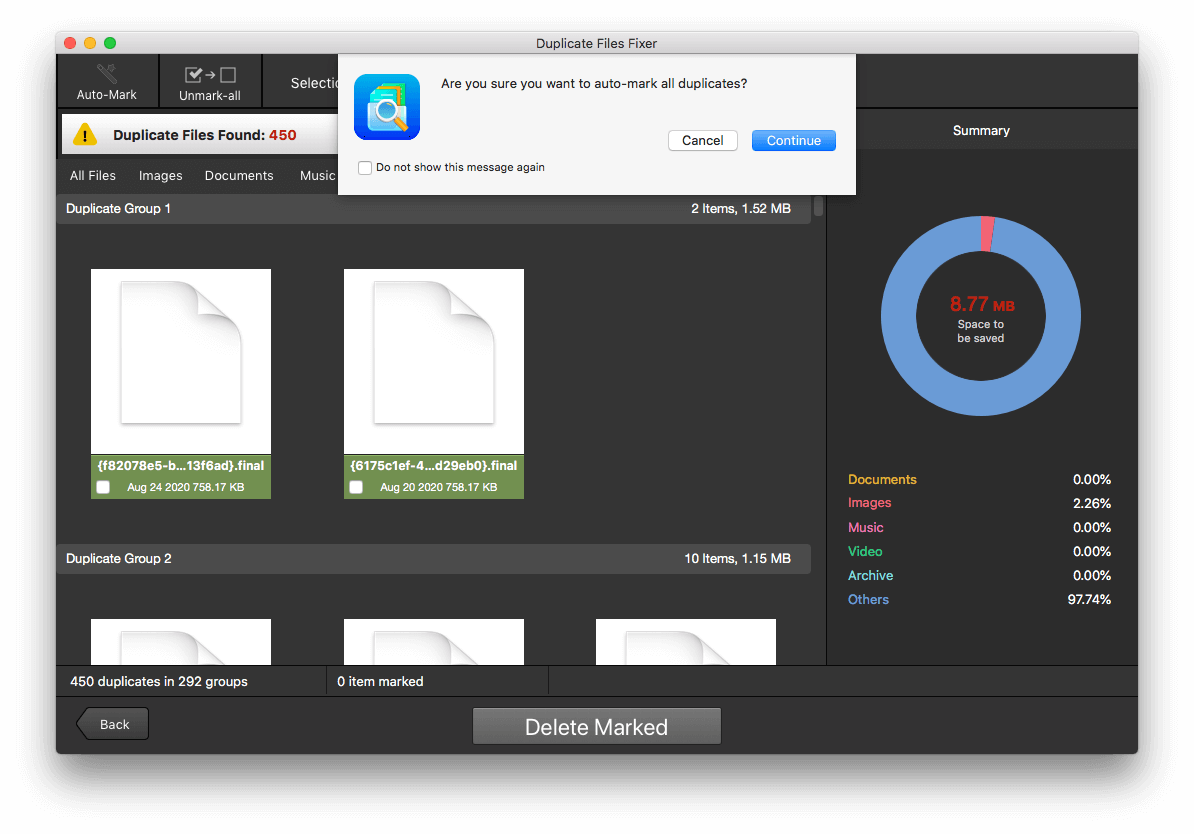Go Back to the previous screen
Viewport: 1194px width, 834px height.
tap(113, 724)
